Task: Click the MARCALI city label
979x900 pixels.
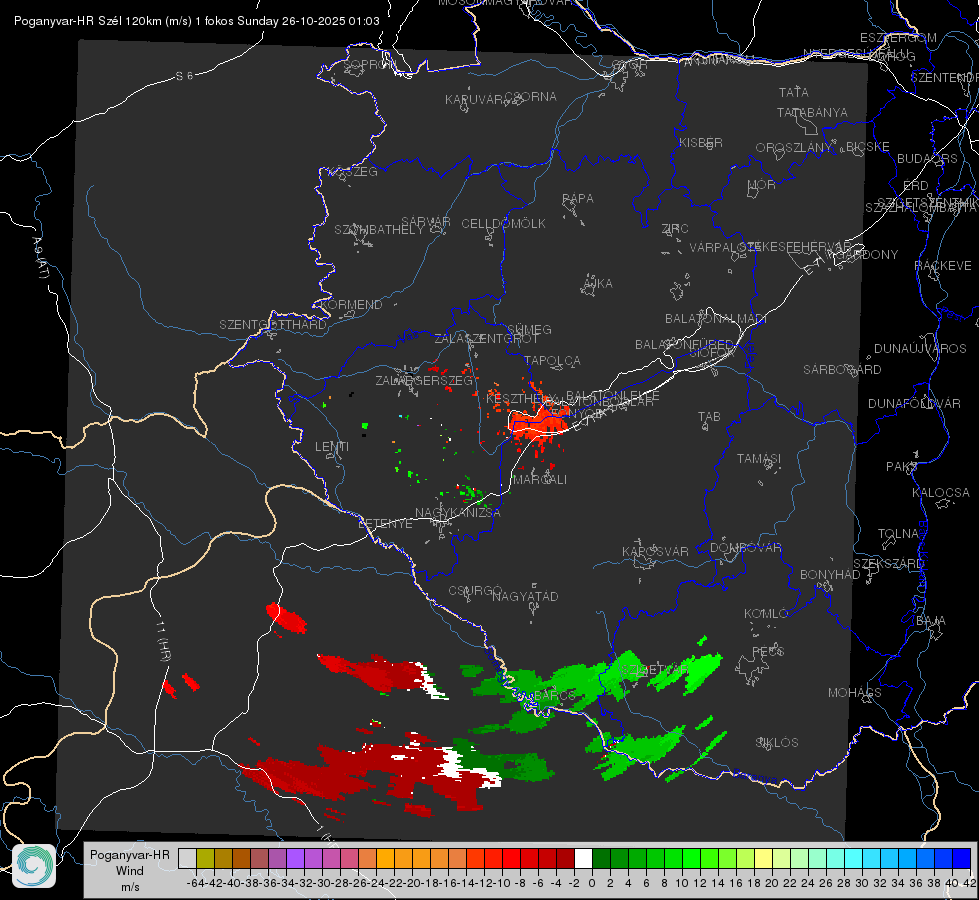Action: tap(539, 479)
